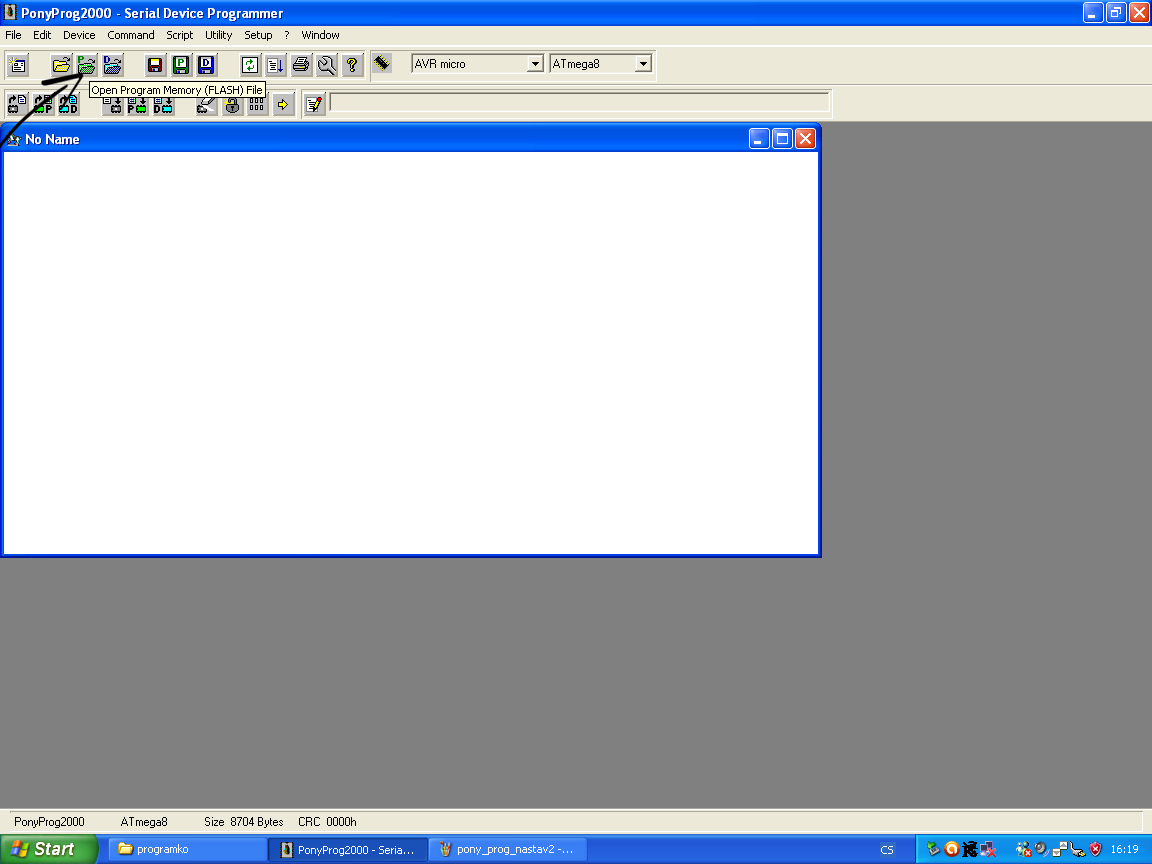Click the Read Device (all) icon

click(18, 104)
